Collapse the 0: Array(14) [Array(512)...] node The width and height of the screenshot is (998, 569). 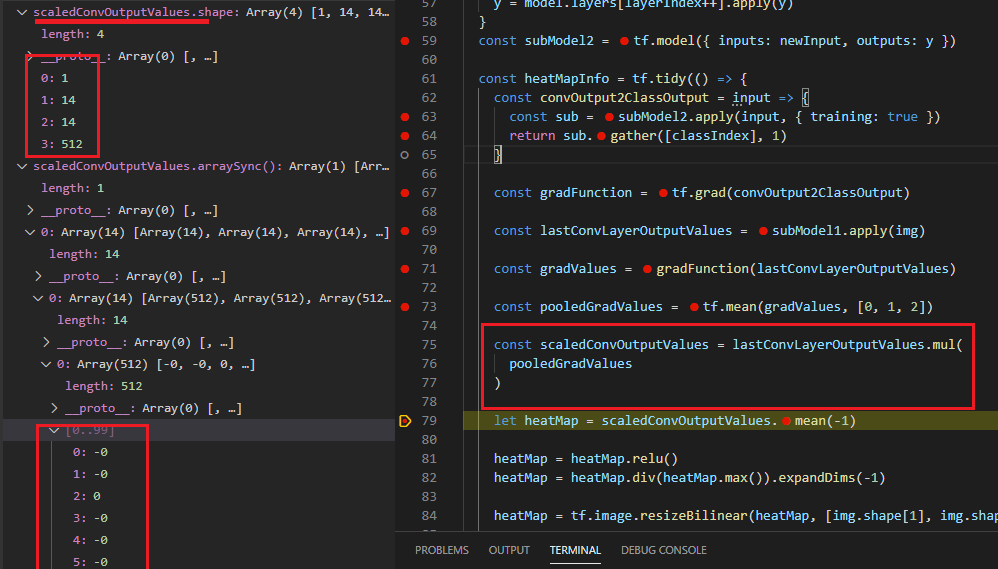[38, 298]
